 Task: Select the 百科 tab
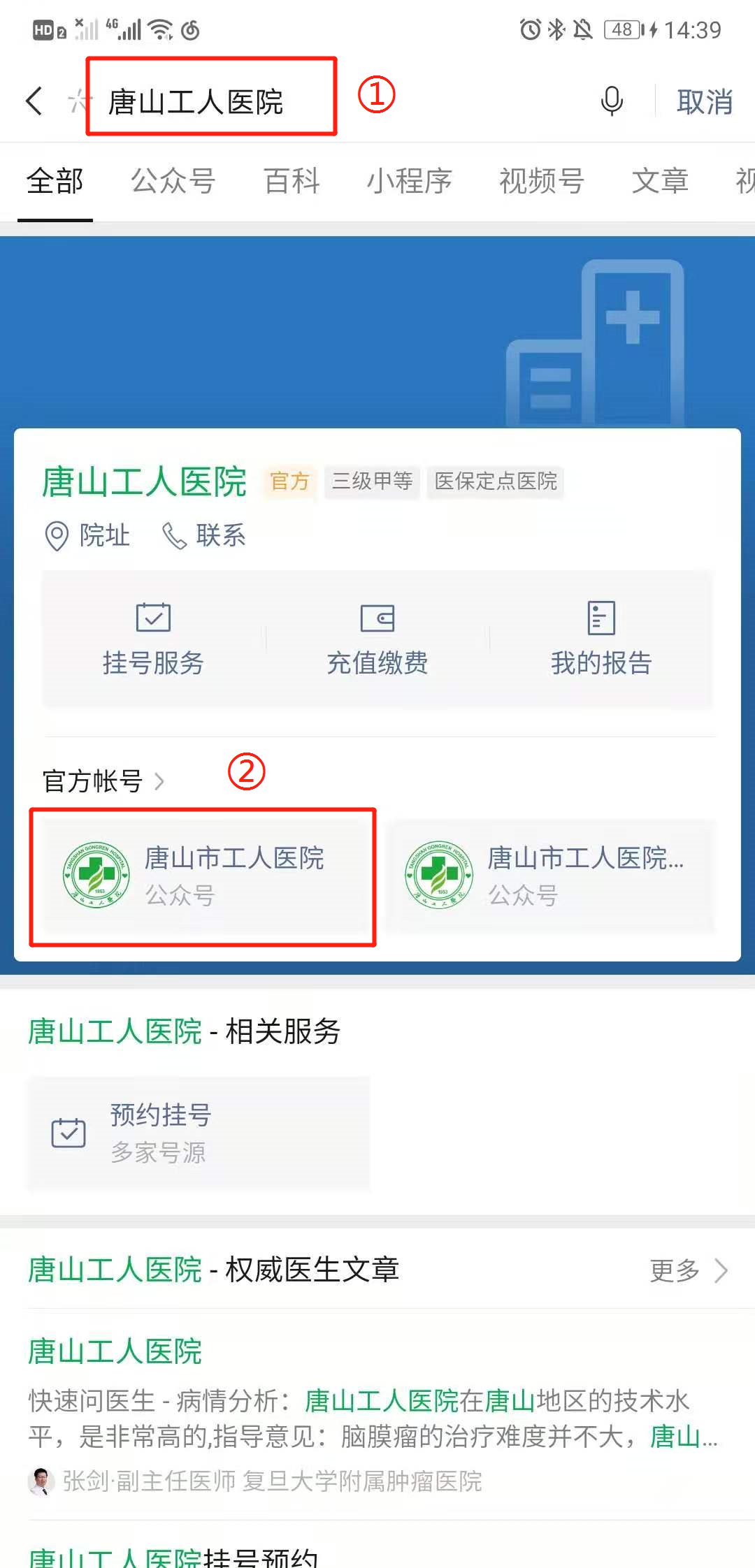click(292, 181)
